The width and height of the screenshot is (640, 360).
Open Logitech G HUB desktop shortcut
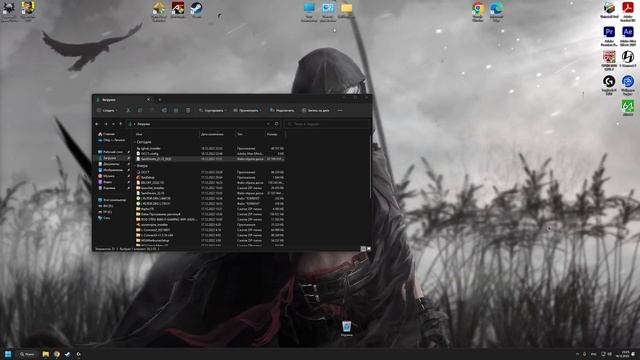click(x=609, y=84)
